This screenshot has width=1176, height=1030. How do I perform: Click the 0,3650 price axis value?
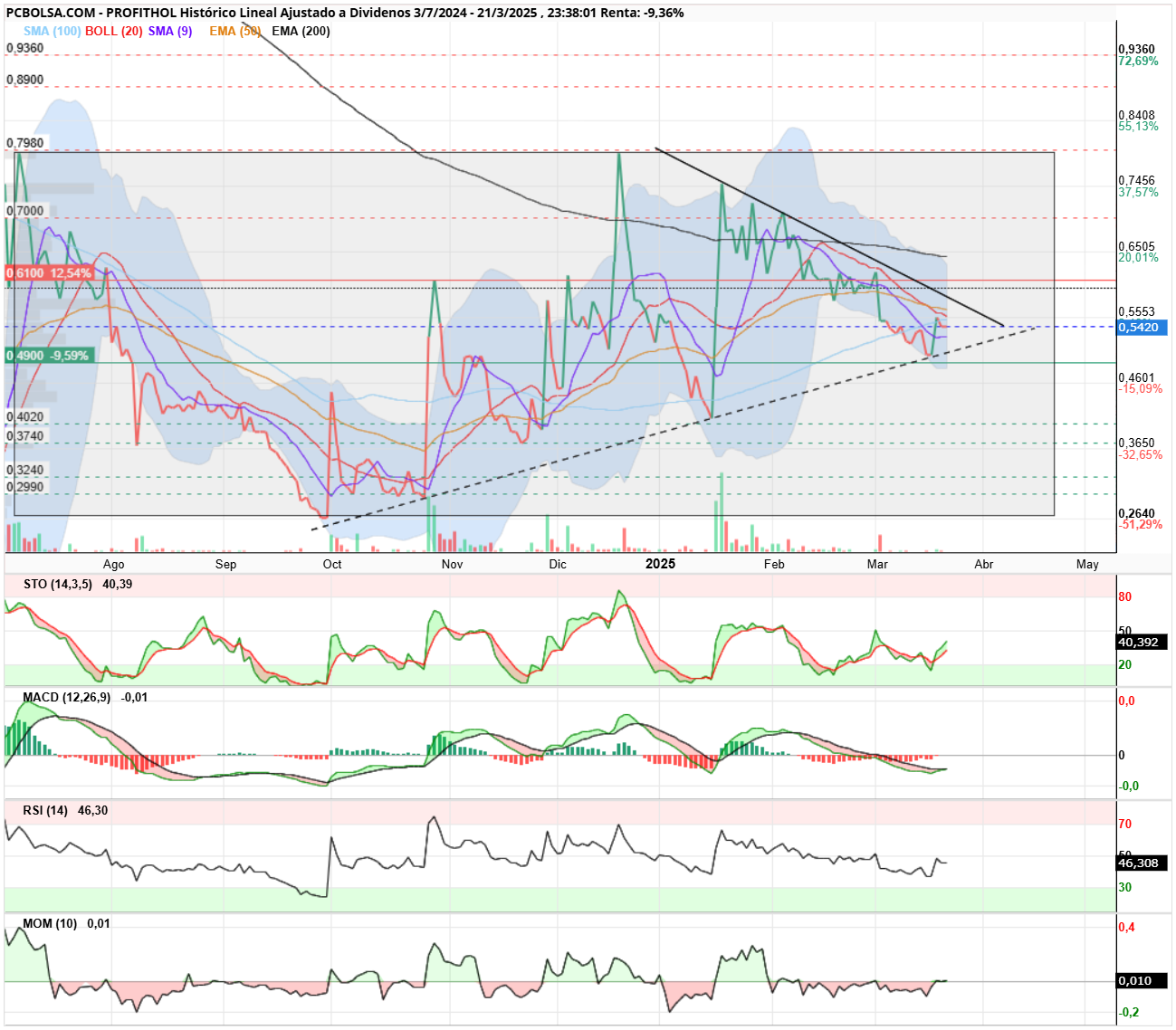[1136, 443]
